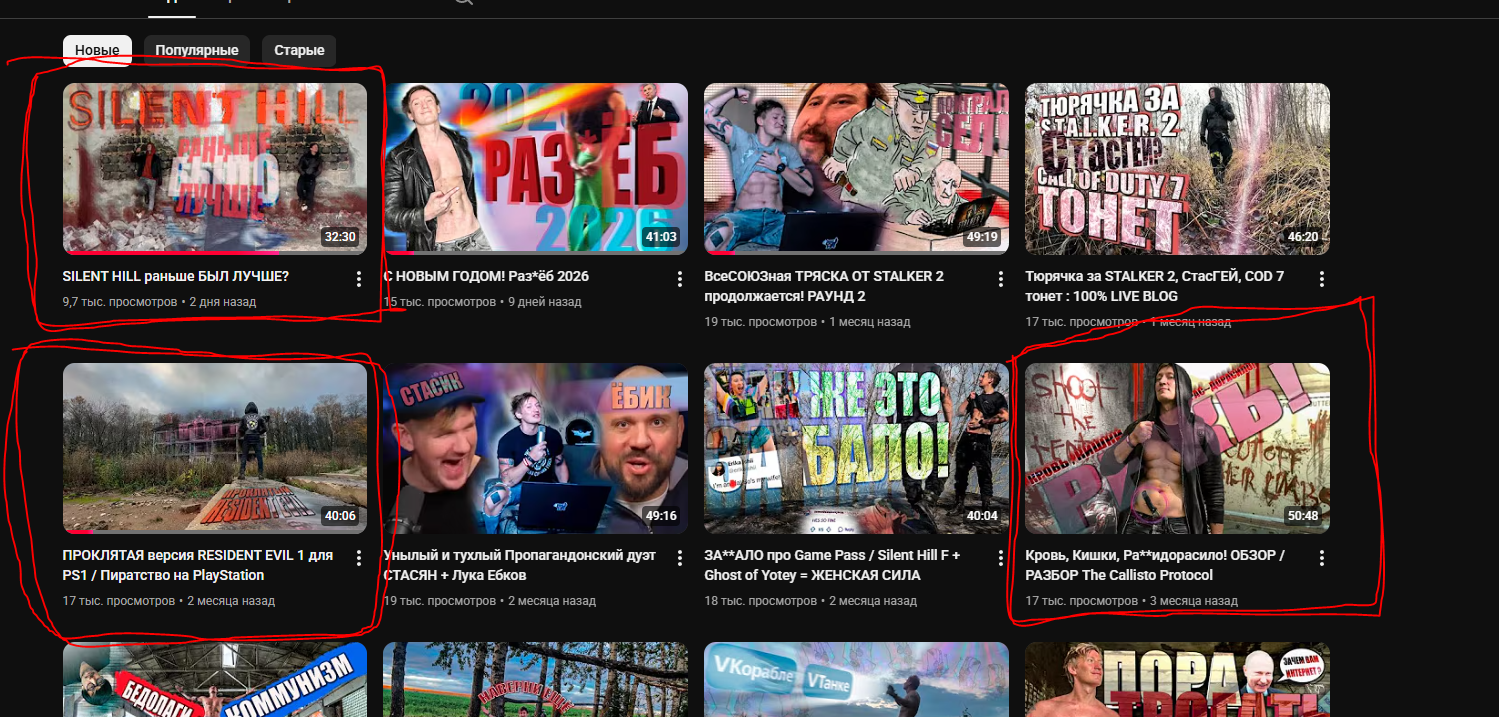Open title "ВсеСОЮЗная ТРЯСКА ОТ STALKER 2 продолжается"
Viewport: 1499px width, 717px height.
(x=824, y=286)
